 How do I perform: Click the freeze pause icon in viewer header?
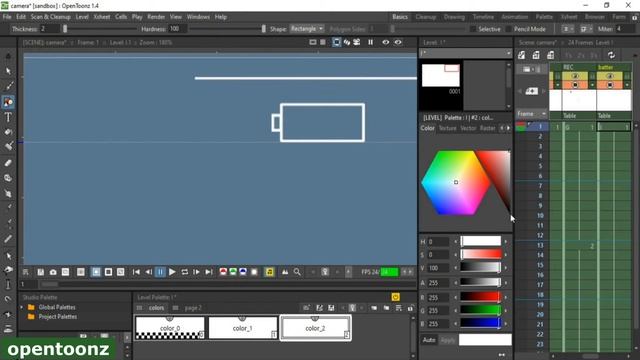pyautogui.click(x=371, y=42)
